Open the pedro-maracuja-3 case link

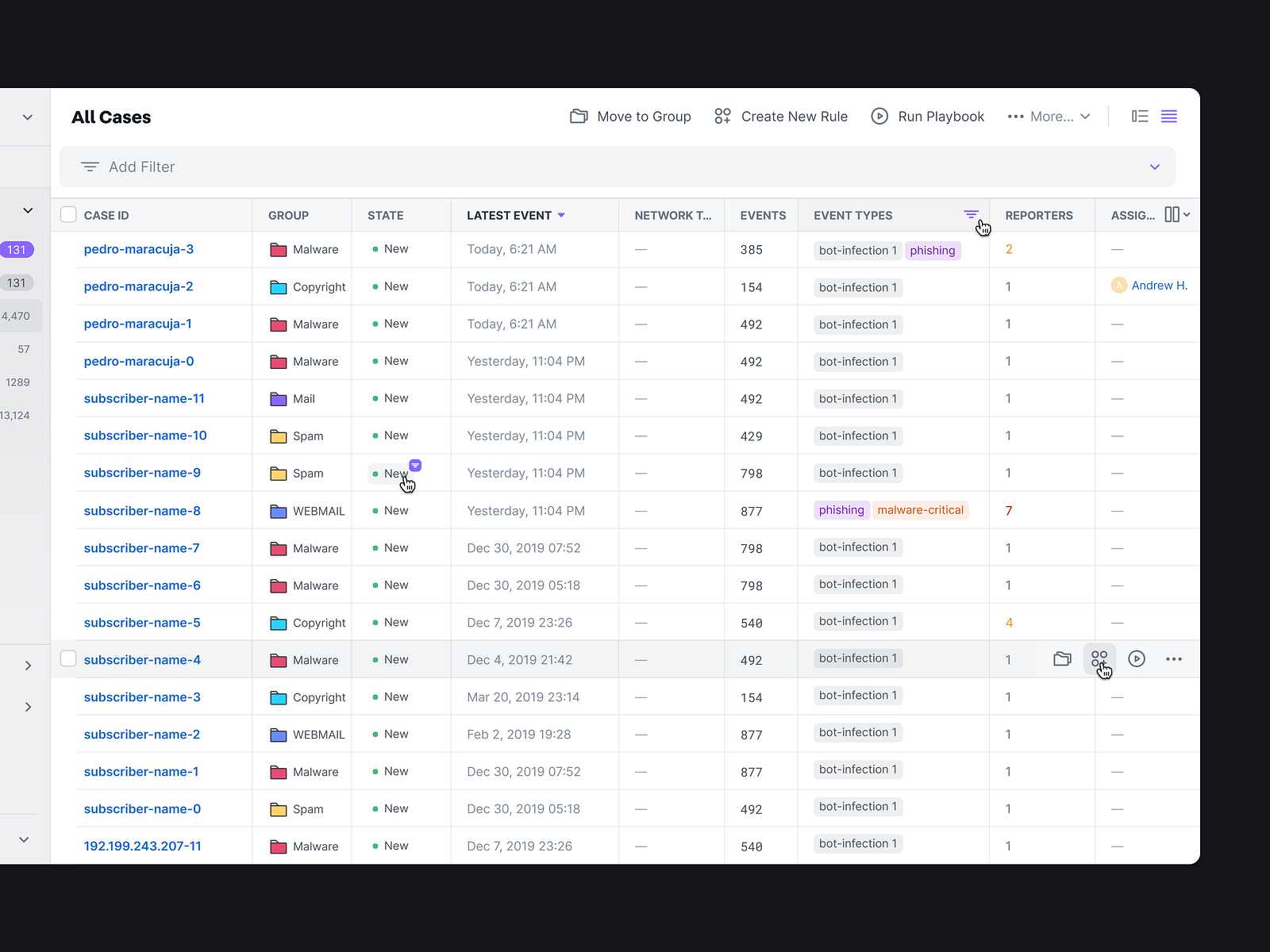click(139, 248)
